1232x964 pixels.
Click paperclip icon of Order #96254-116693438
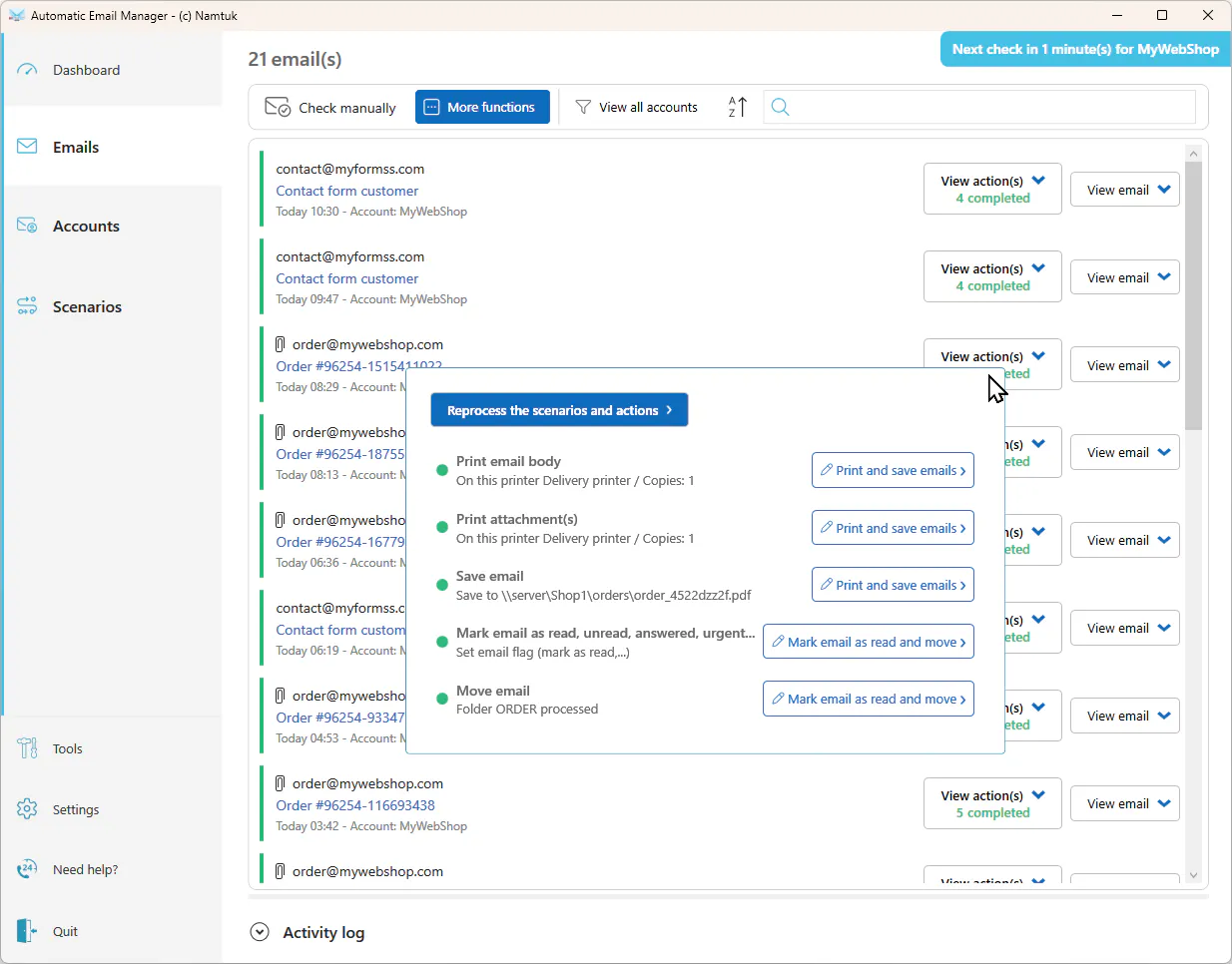pos(280,783)
